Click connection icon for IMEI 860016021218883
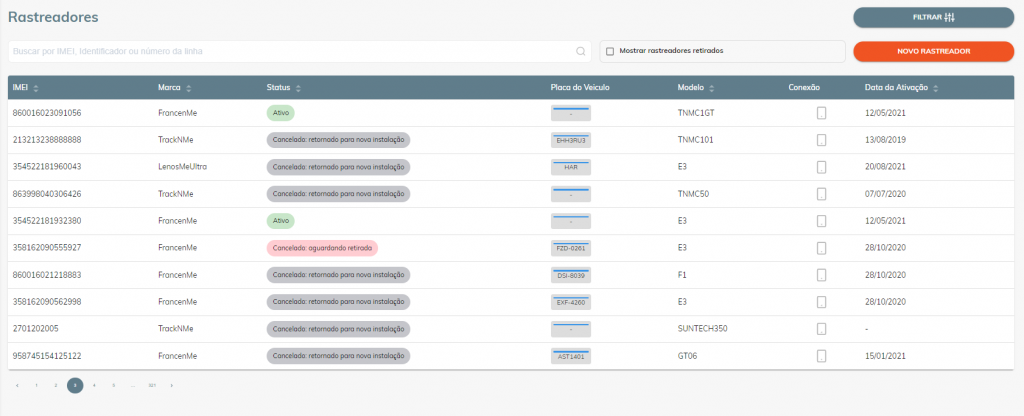1024x416 pixels. [821, 275]
